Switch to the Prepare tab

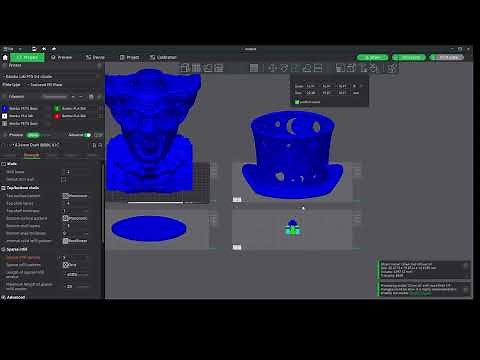27,57
